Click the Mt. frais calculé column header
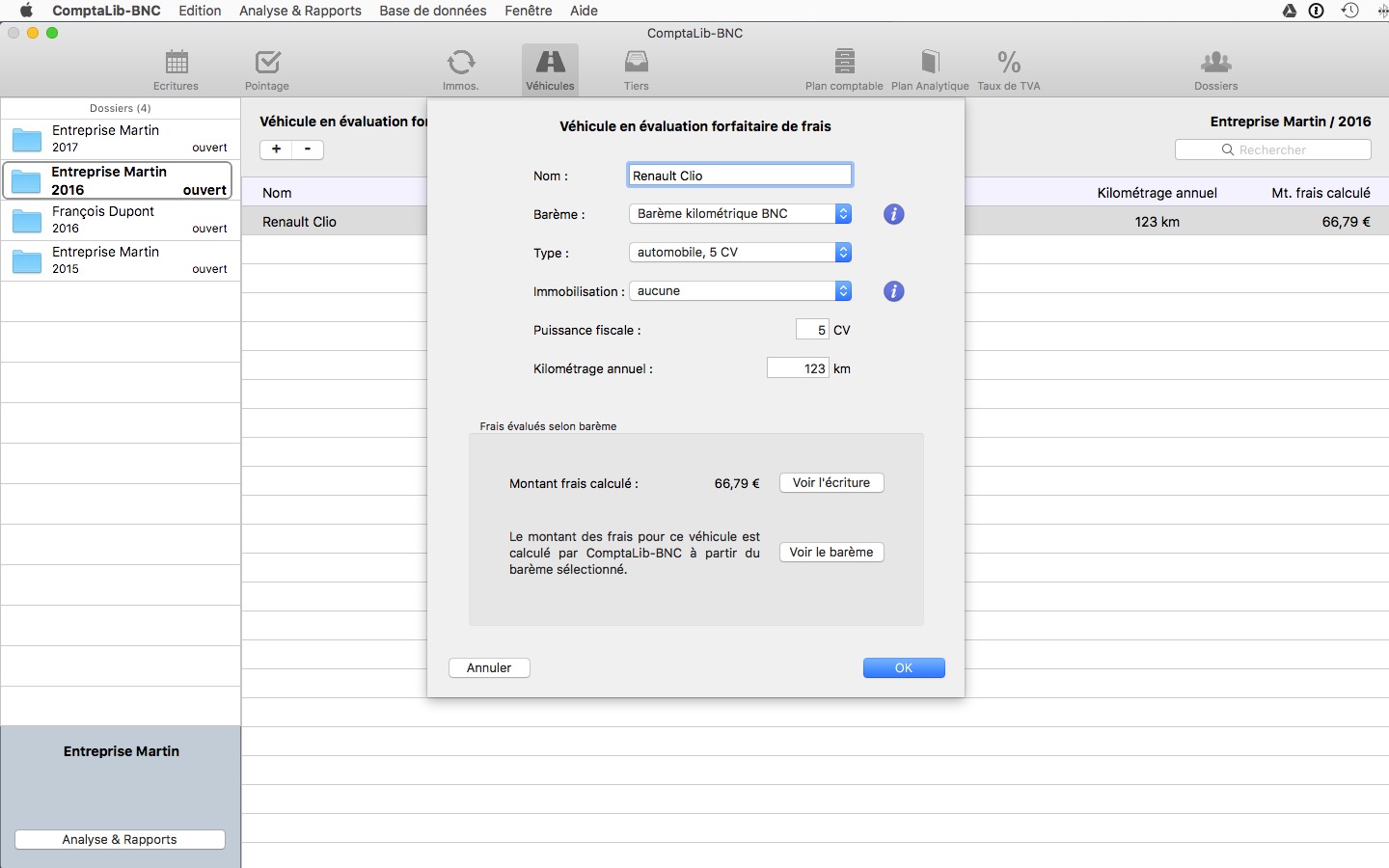1389x868 pixels. [x=1321, y=193]
